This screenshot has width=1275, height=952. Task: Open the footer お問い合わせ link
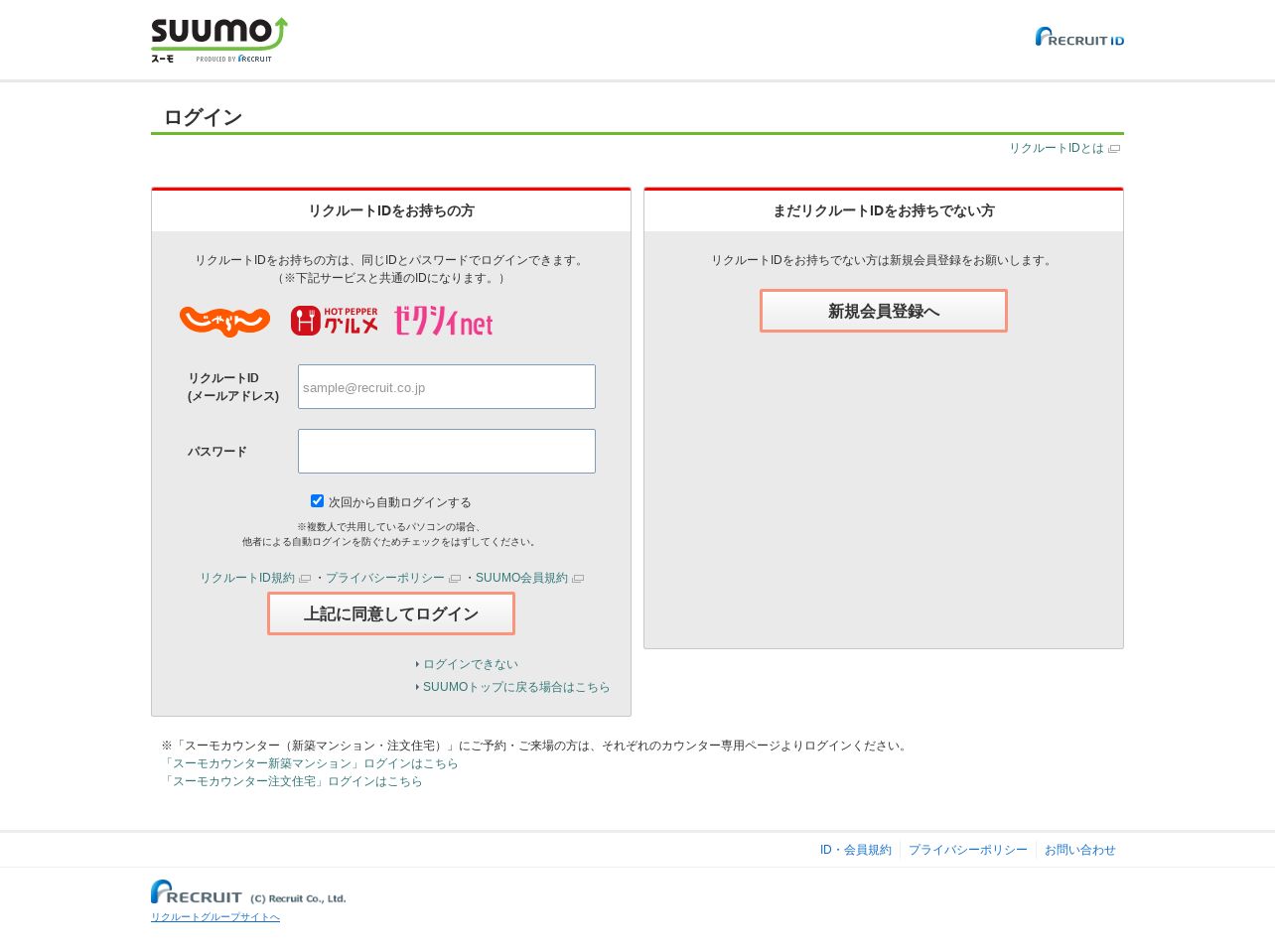point(1080,850)
